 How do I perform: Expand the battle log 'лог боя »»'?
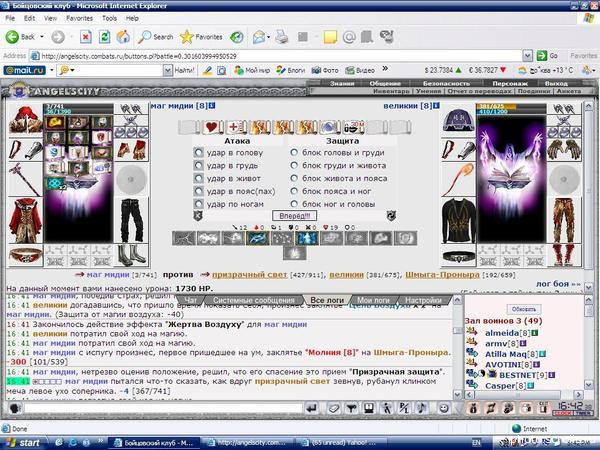(558, 284)
